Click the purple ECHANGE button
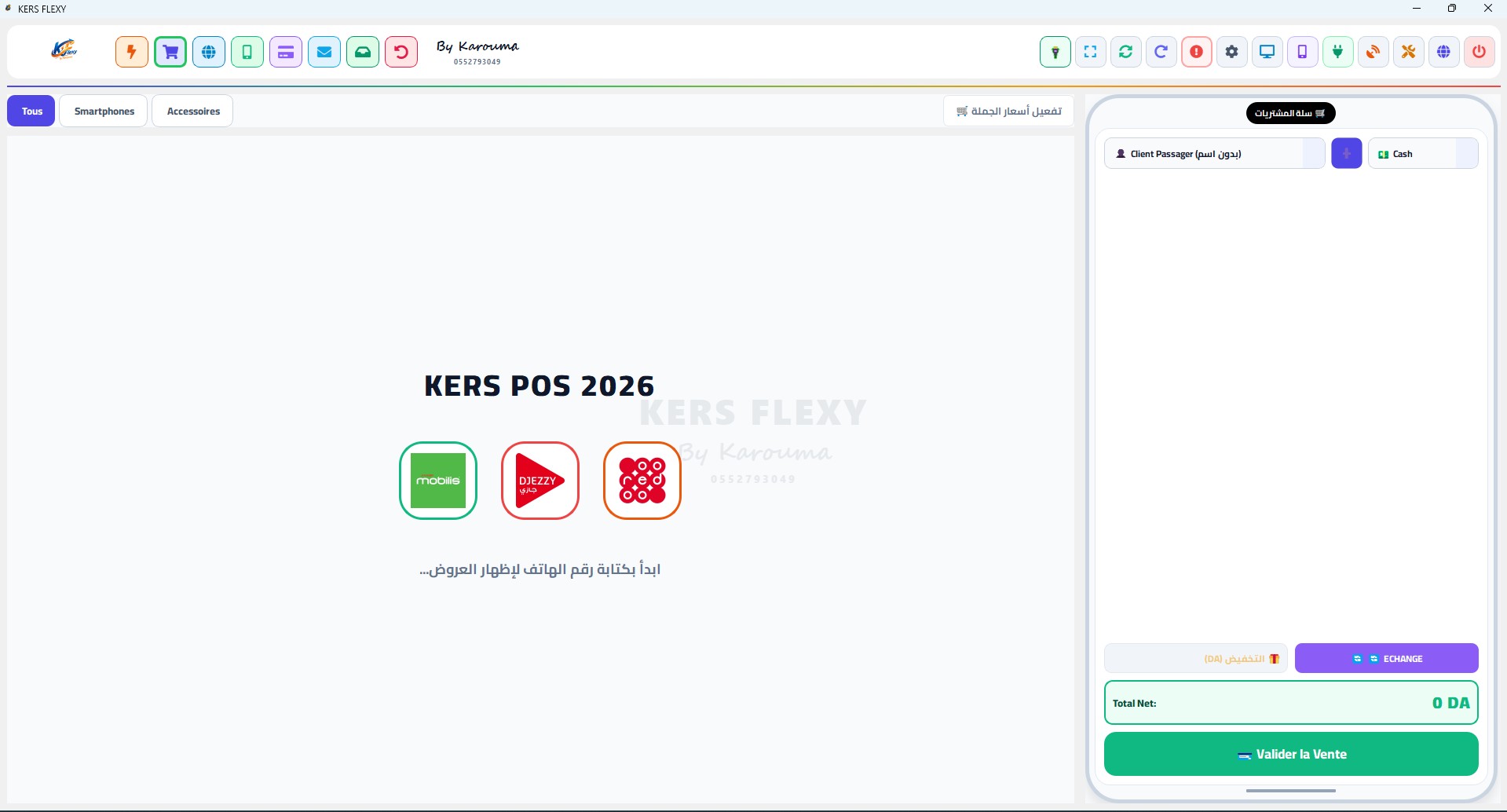The width and height of the screenshot is (1507, 812). pos(1386,658)
